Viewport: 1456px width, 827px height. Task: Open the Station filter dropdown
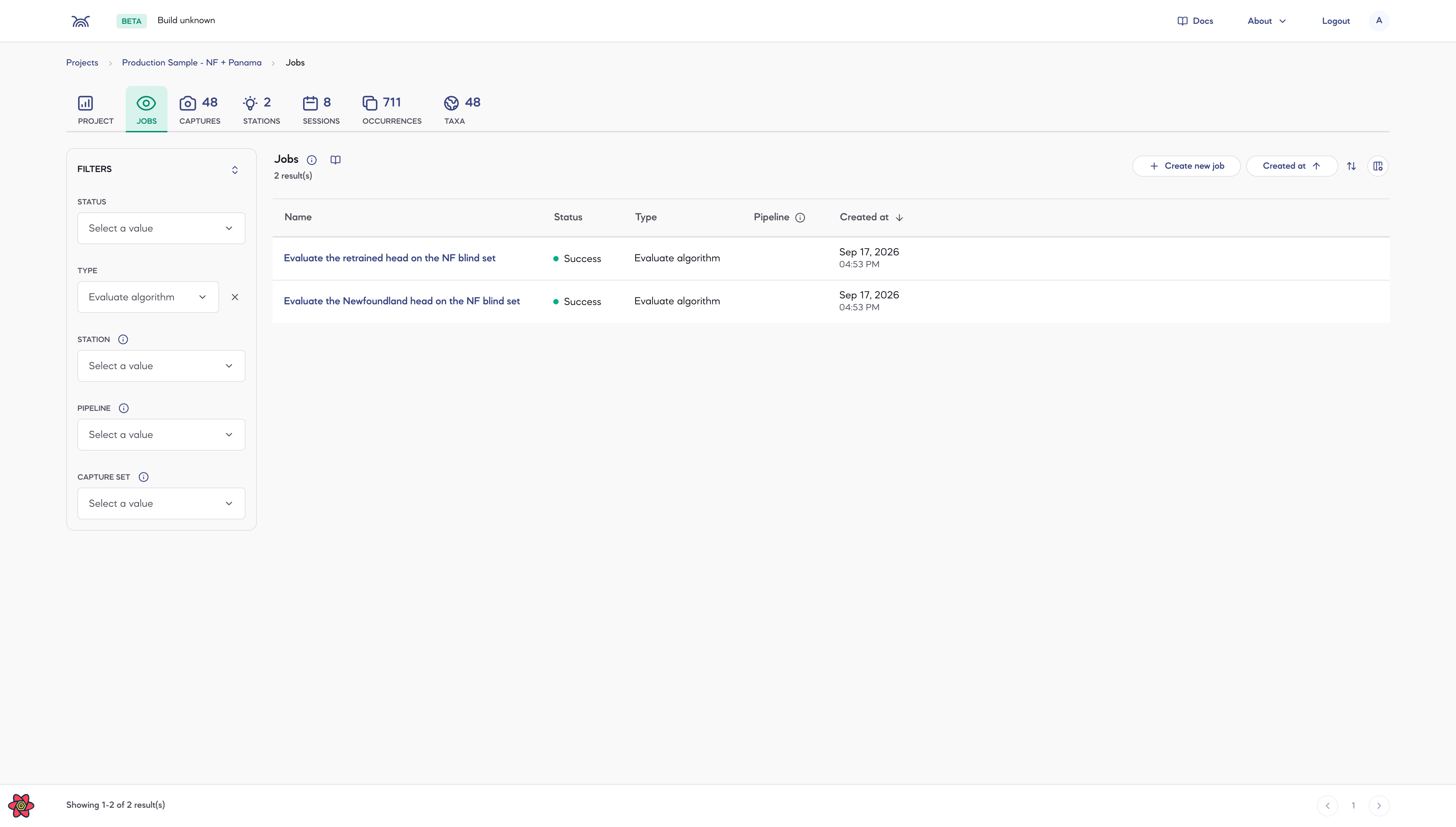(161, 366)
